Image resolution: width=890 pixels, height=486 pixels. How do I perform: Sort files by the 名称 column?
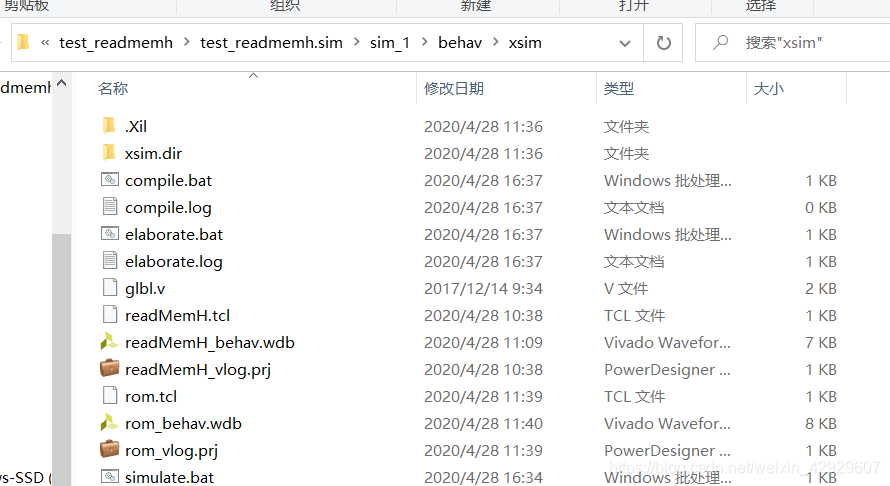click(x=112, y=89)
